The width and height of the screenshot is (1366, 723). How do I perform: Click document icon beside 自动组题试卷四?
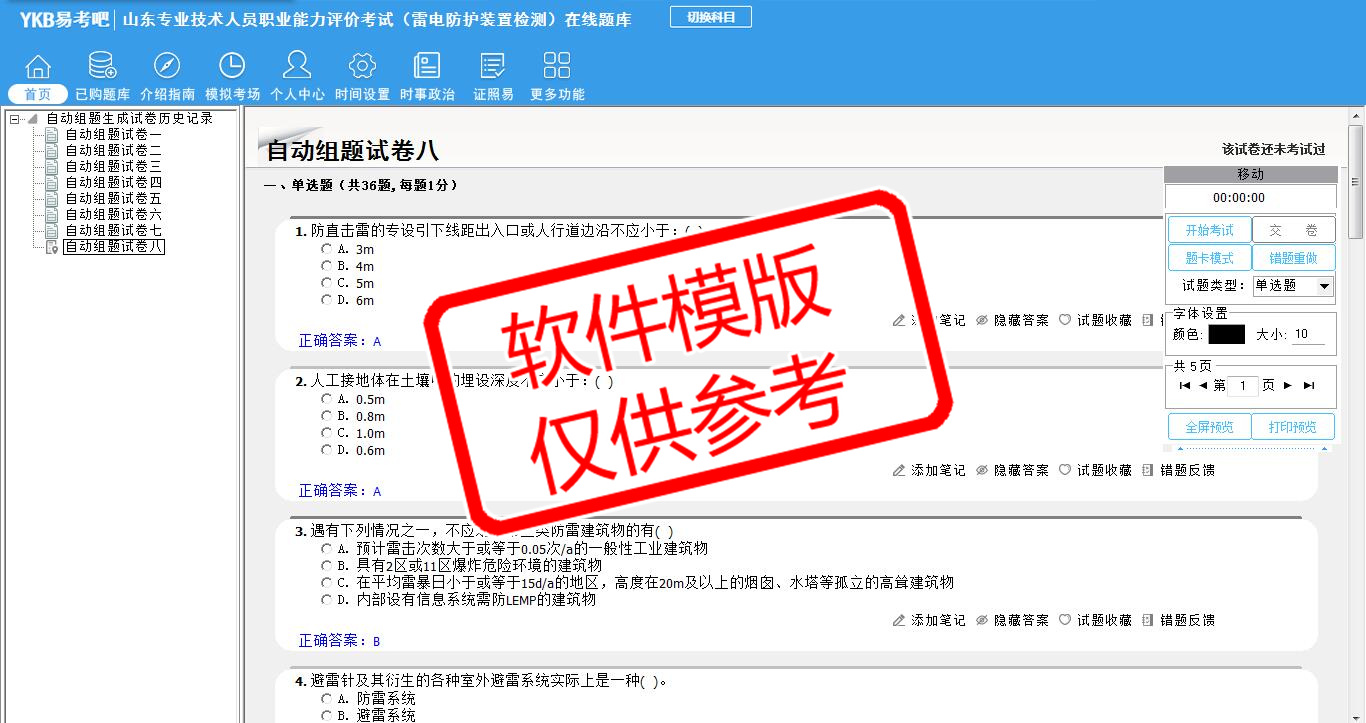click(x=52, y=183)
